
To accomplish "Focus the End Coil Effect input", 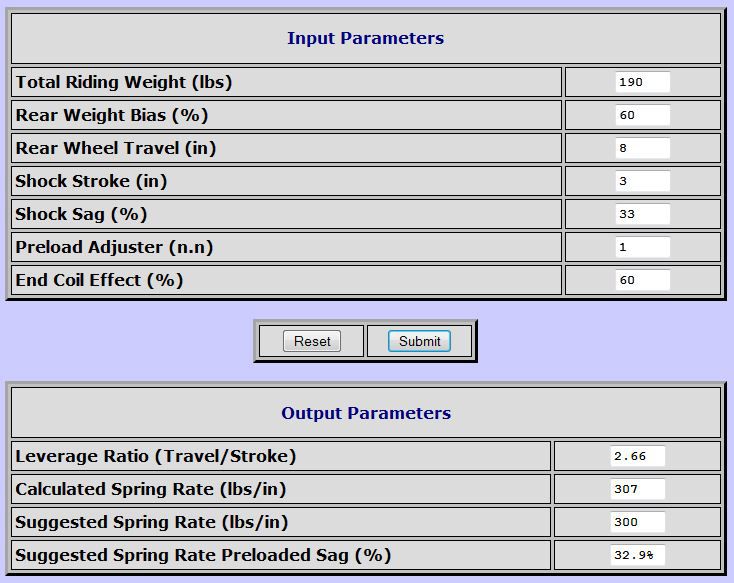I will click(643, 280).
